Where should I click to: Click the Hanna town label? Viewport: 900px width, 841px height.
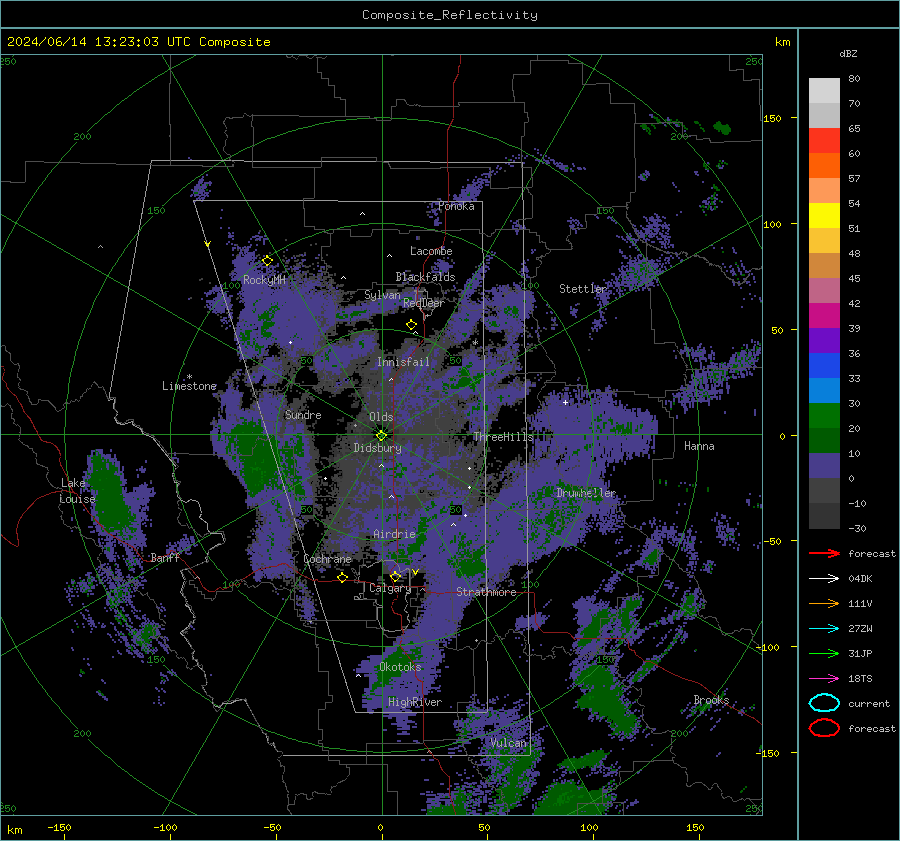click(699, 446)
